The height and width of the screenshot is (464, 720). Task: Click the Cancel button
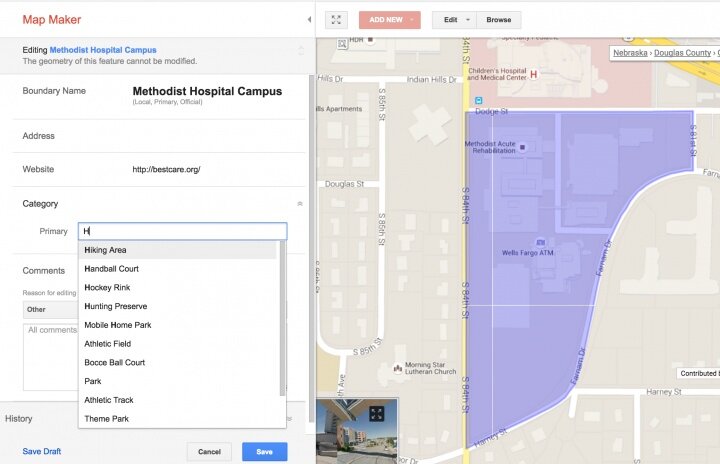(x=209, y=452)
